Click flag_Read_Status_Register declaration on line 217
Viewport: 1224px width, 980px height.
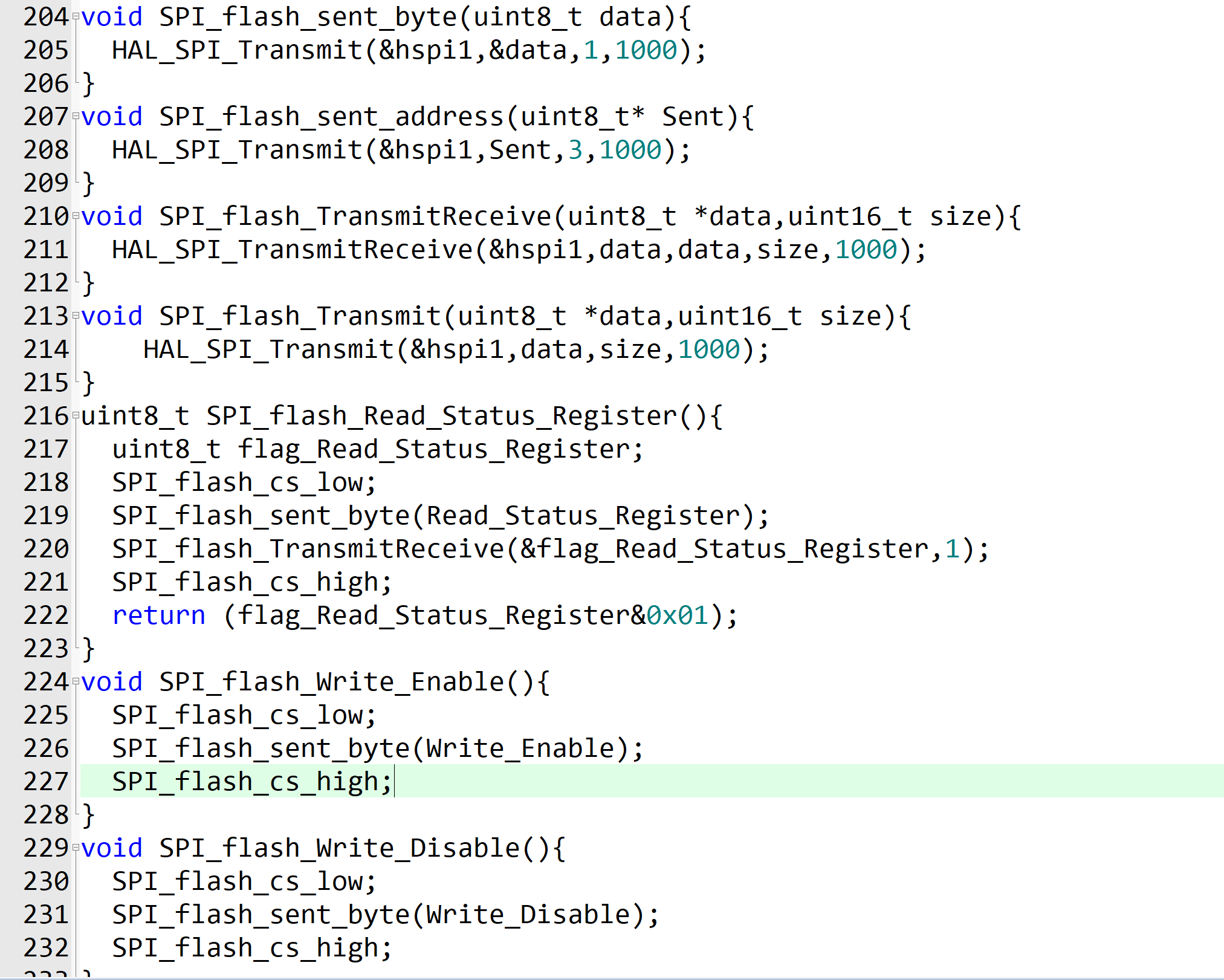click(x=434, y=449)
